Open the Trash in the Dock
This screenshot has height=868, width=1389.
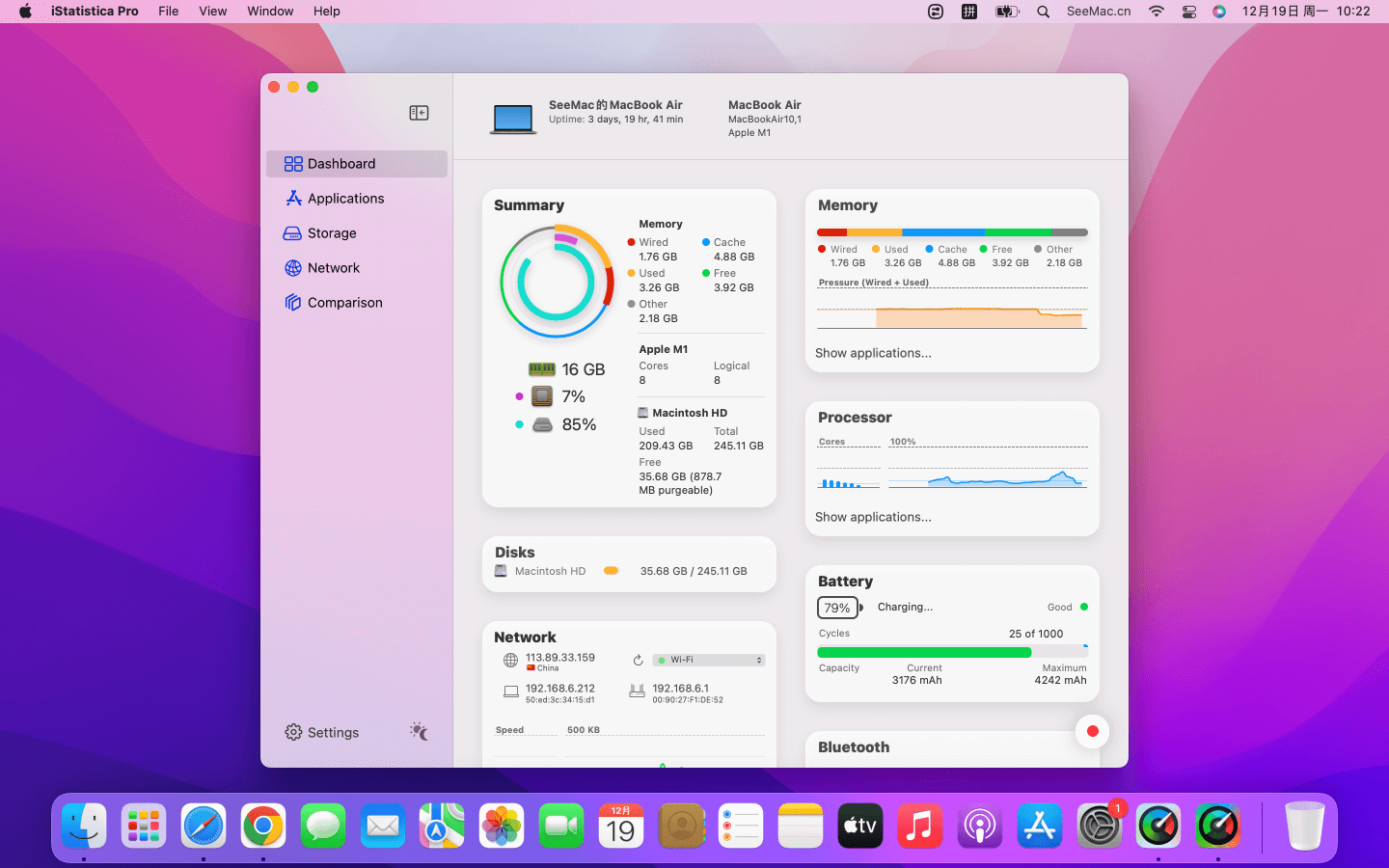pos(1304,827)
